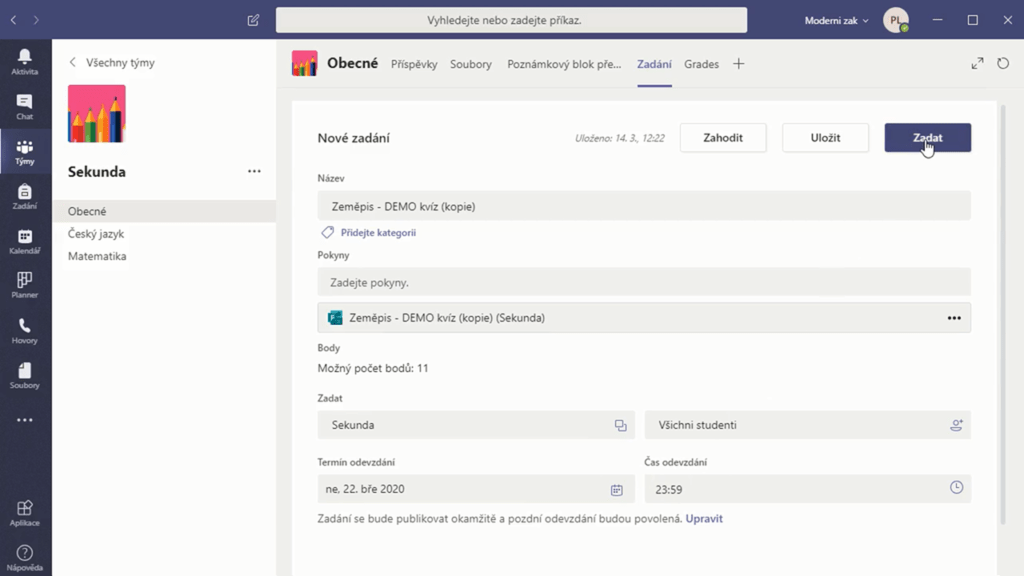
Task: Open Aplikace store icon
Action: pyautogui.click(x=25, y=513)
